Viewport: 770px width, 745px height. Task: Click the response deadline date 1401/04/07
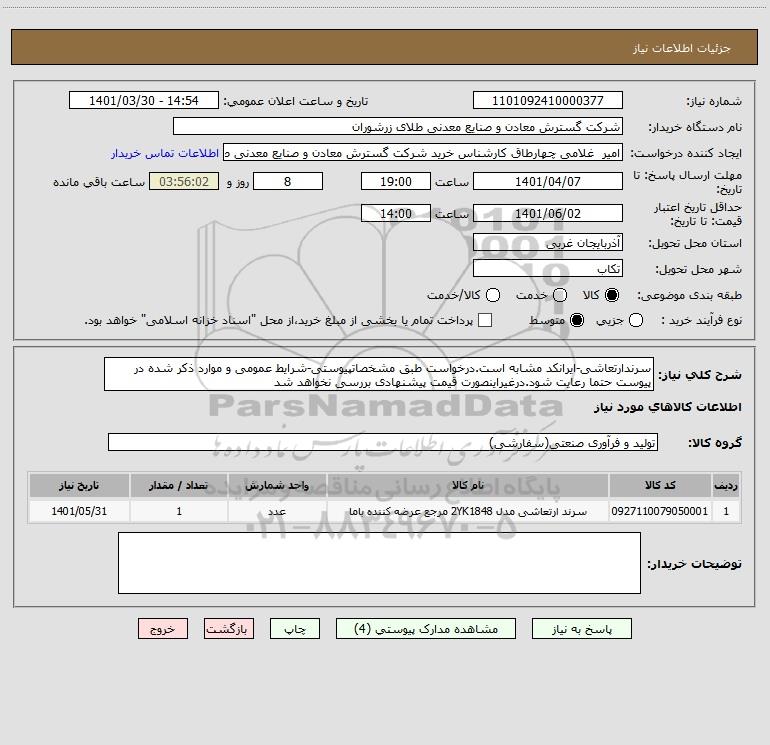coord(548,182)
